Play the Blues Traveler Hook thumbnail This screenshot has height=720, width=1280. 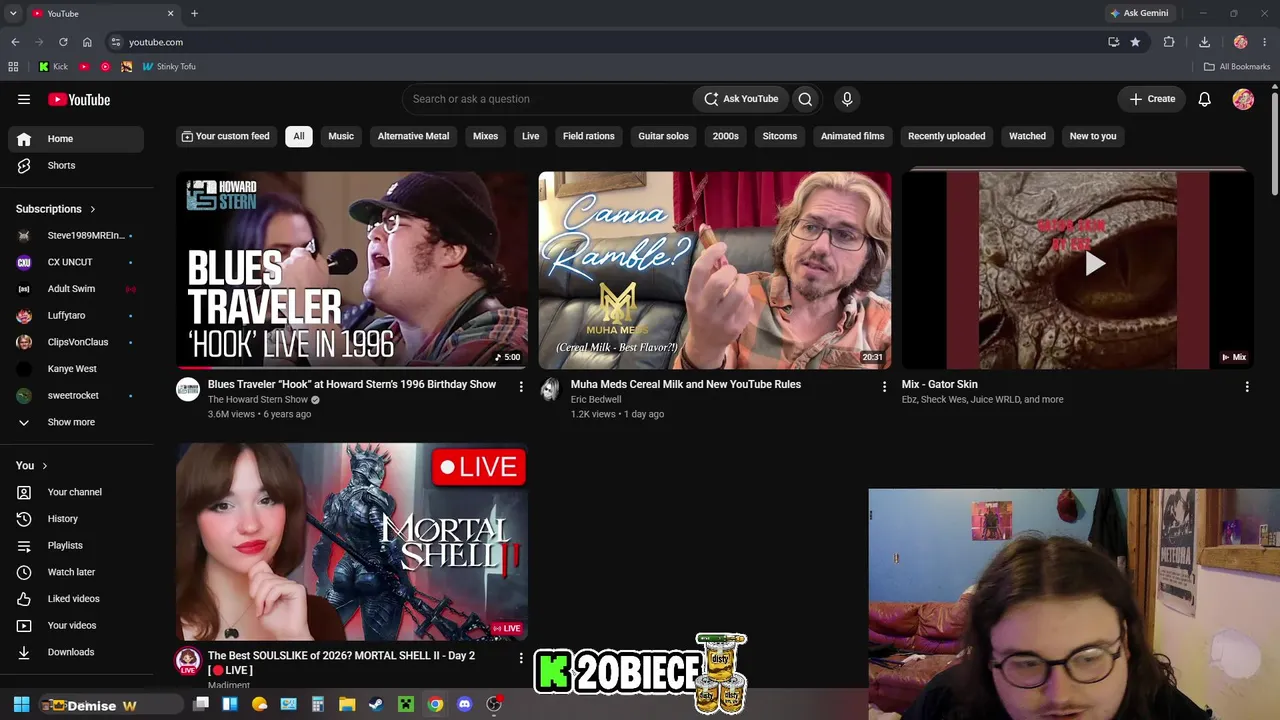click(x=352, y=270)
